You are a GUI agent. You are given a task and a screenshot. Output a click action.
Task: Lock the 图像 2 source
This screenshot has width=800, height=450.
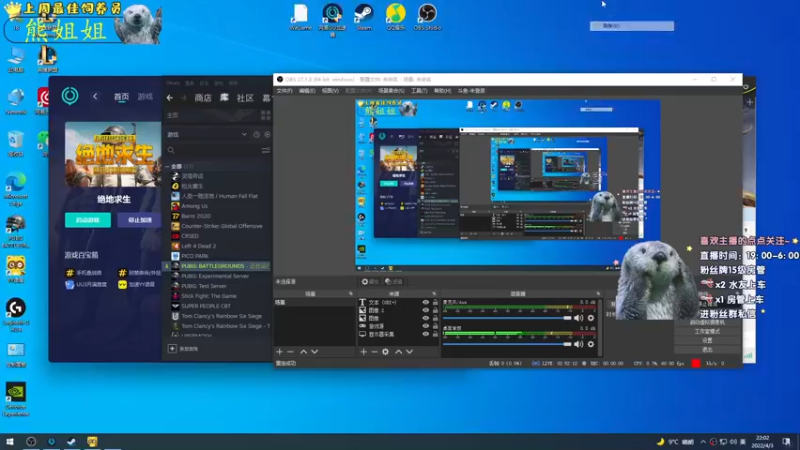click(435, 310)
